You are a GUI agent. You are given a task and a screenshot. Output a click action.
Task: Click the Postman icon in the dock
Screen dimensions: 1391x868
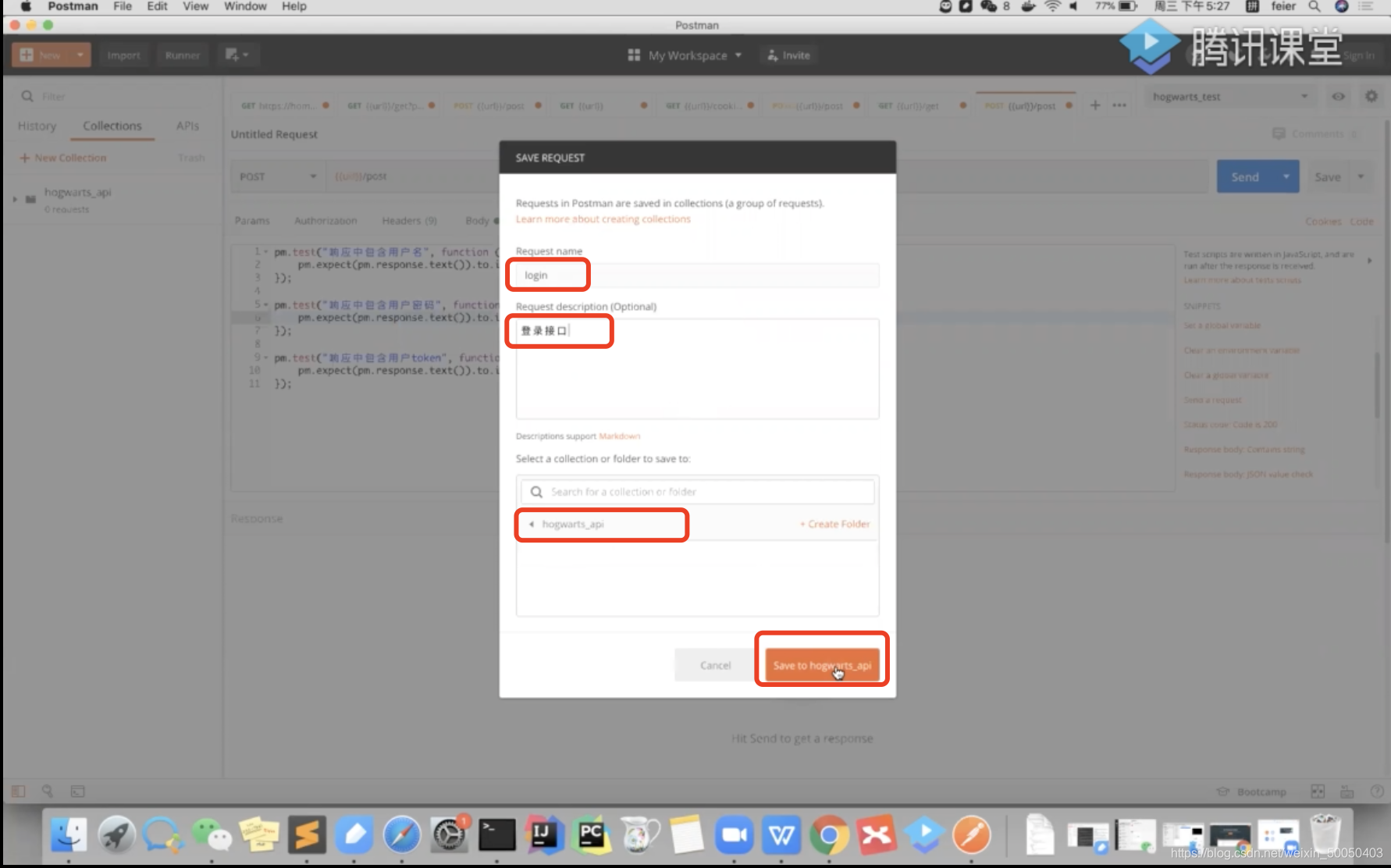[x=971, y=835]
